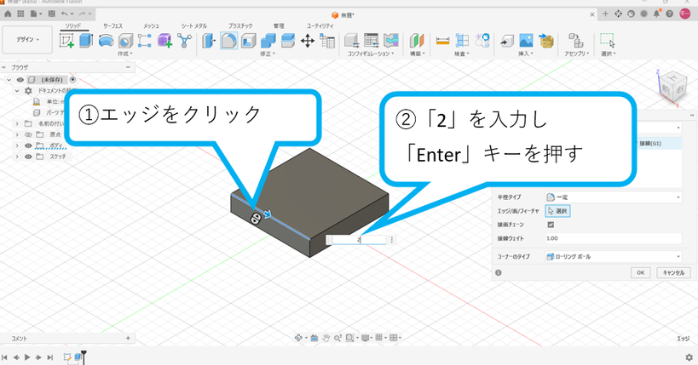Screen dimensions: 698x365
Task: Open the Data Panel grid icon
Action: click(x=20, y=14)
